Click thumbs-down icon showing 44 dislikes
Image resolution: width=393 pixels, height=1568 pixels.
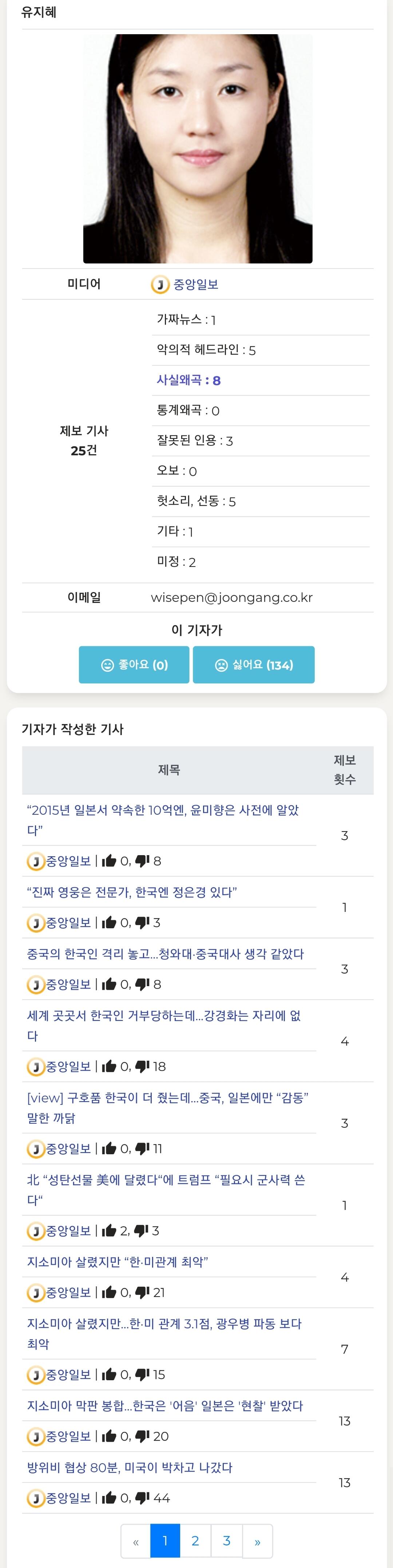tap(142, 1498)
